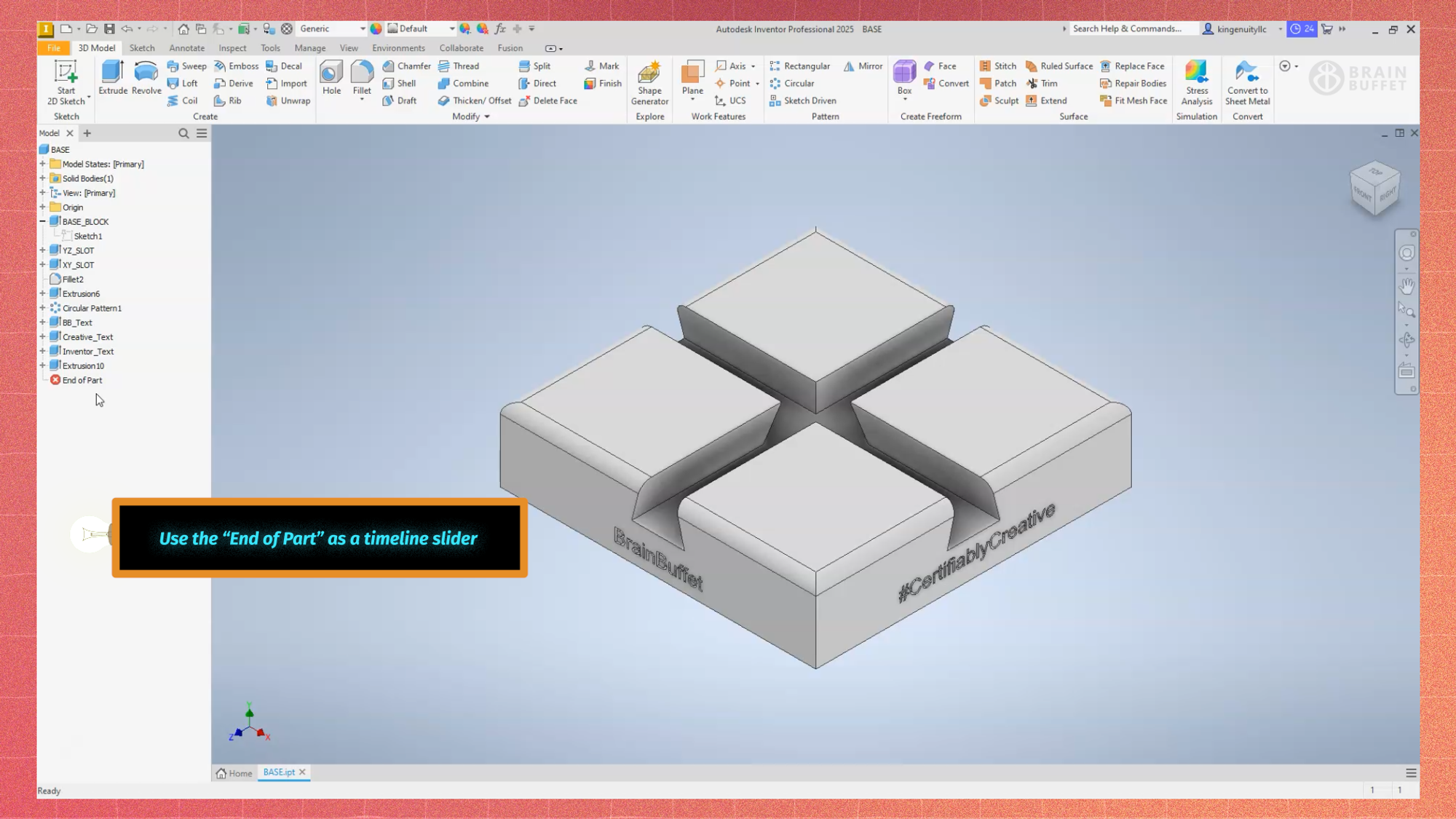The image size is (1456, 819).
Task: Click the Search Help & Commands field
Action: point(1128,29)
